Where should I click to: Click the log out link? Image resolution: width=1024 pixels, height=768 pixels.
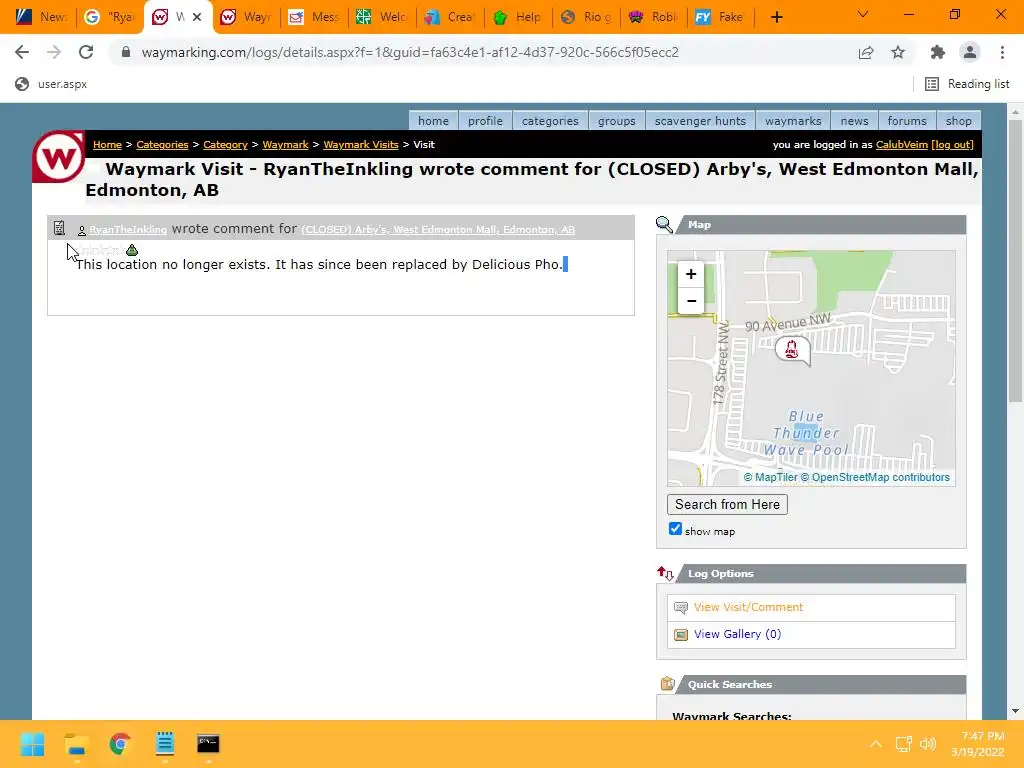(952, 144)
